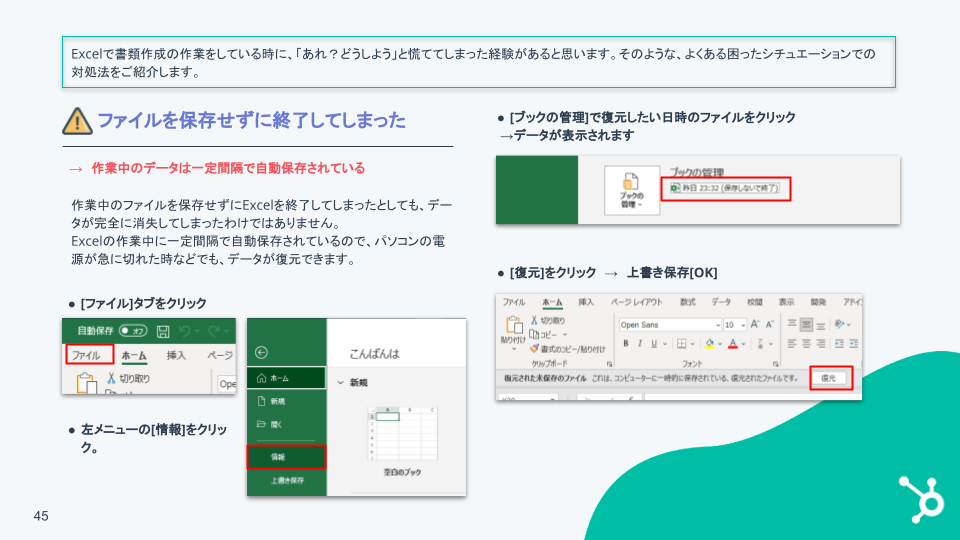
Task: Click the top align icon
Action: click(x=792, y=324)
